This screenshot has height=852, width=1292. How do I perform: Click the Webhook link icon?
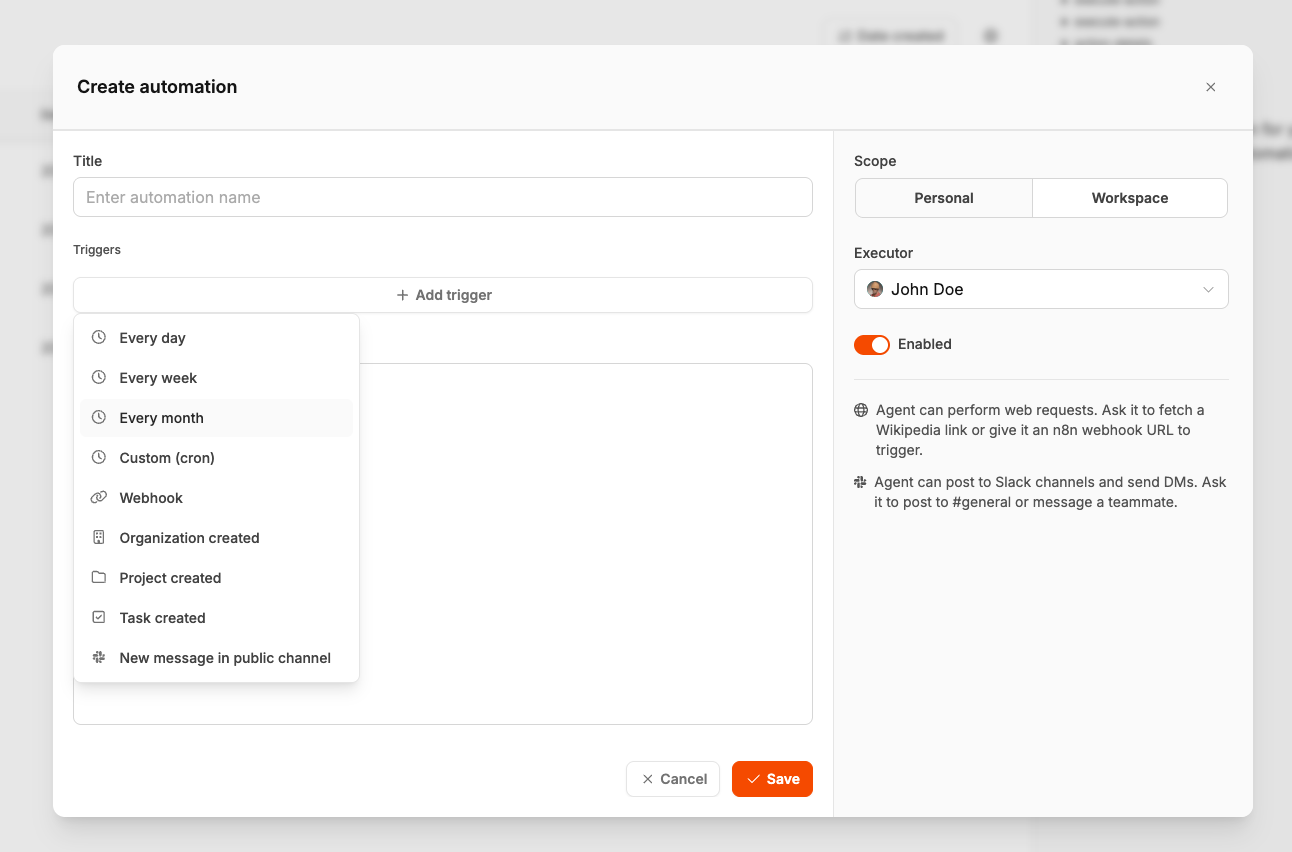point(99,498)
